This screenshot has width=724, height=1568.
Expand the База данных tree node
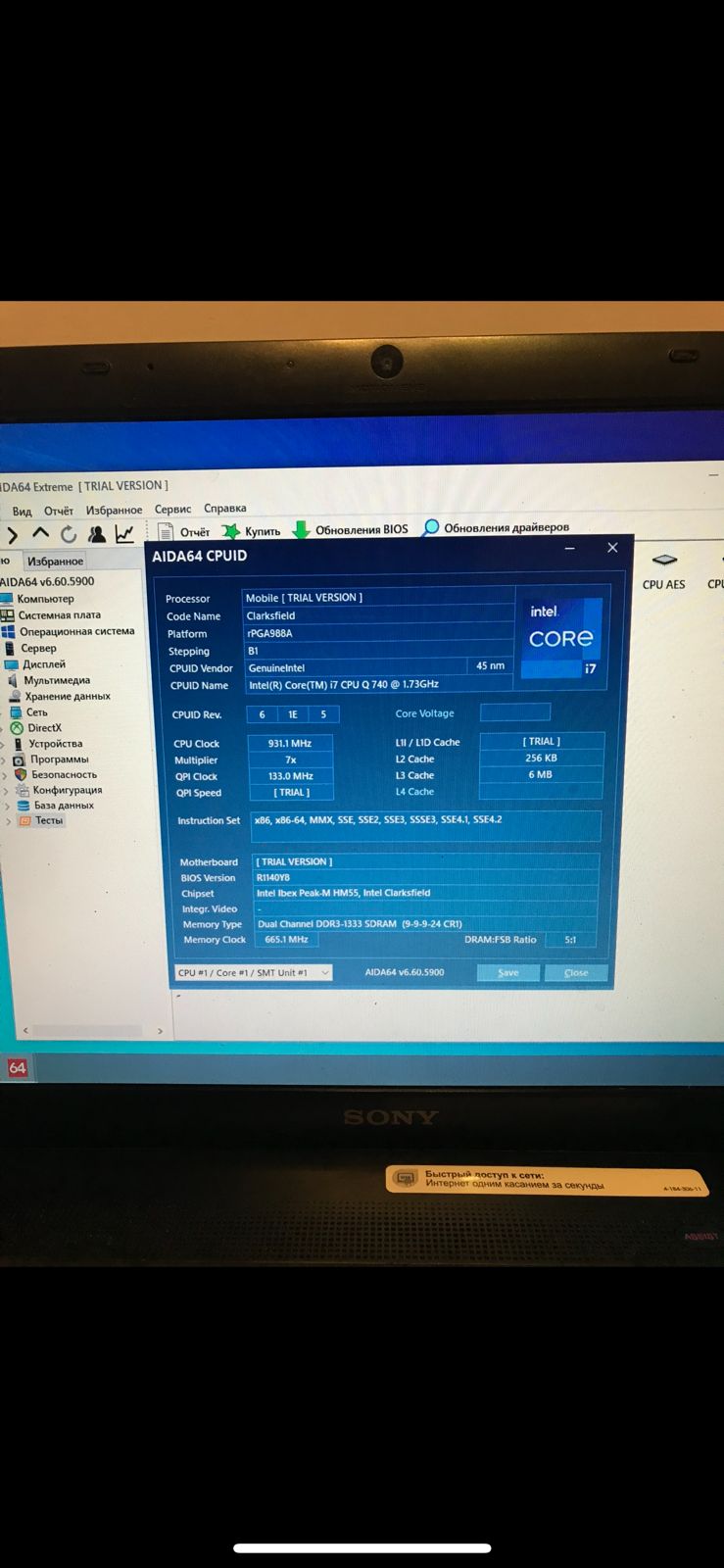[x=8, y=807]
